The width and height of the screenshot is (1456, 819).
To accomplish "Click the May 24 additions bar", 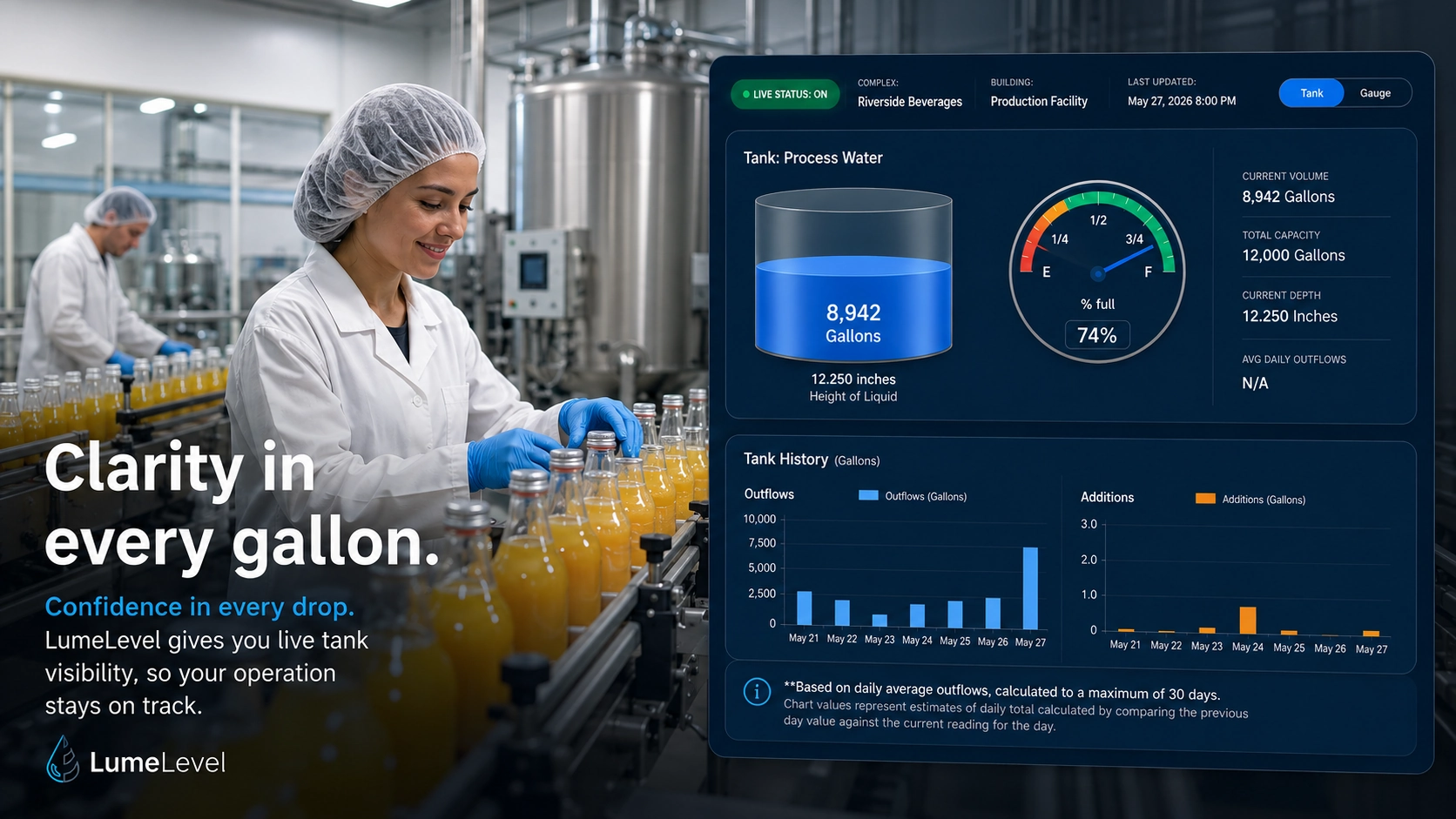I will tap(1248, 620).
